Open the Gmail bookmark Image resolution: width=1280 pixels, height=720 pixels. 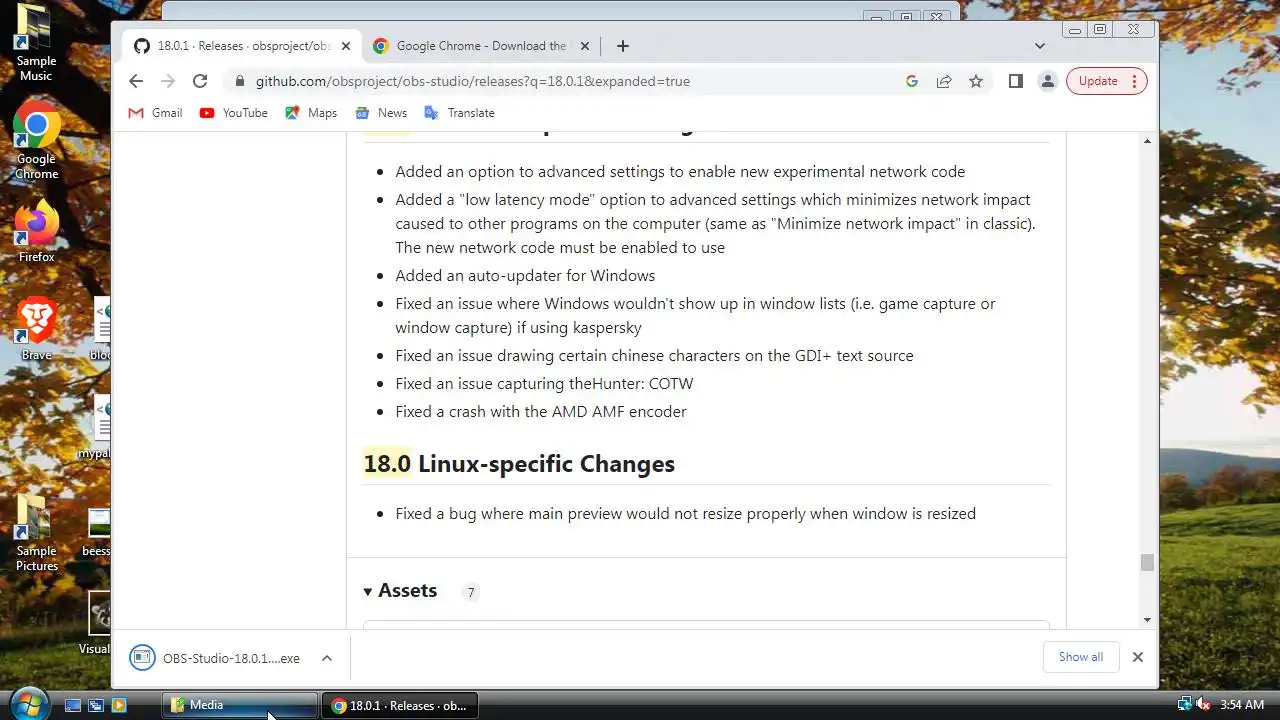click(x=155, y=113)
